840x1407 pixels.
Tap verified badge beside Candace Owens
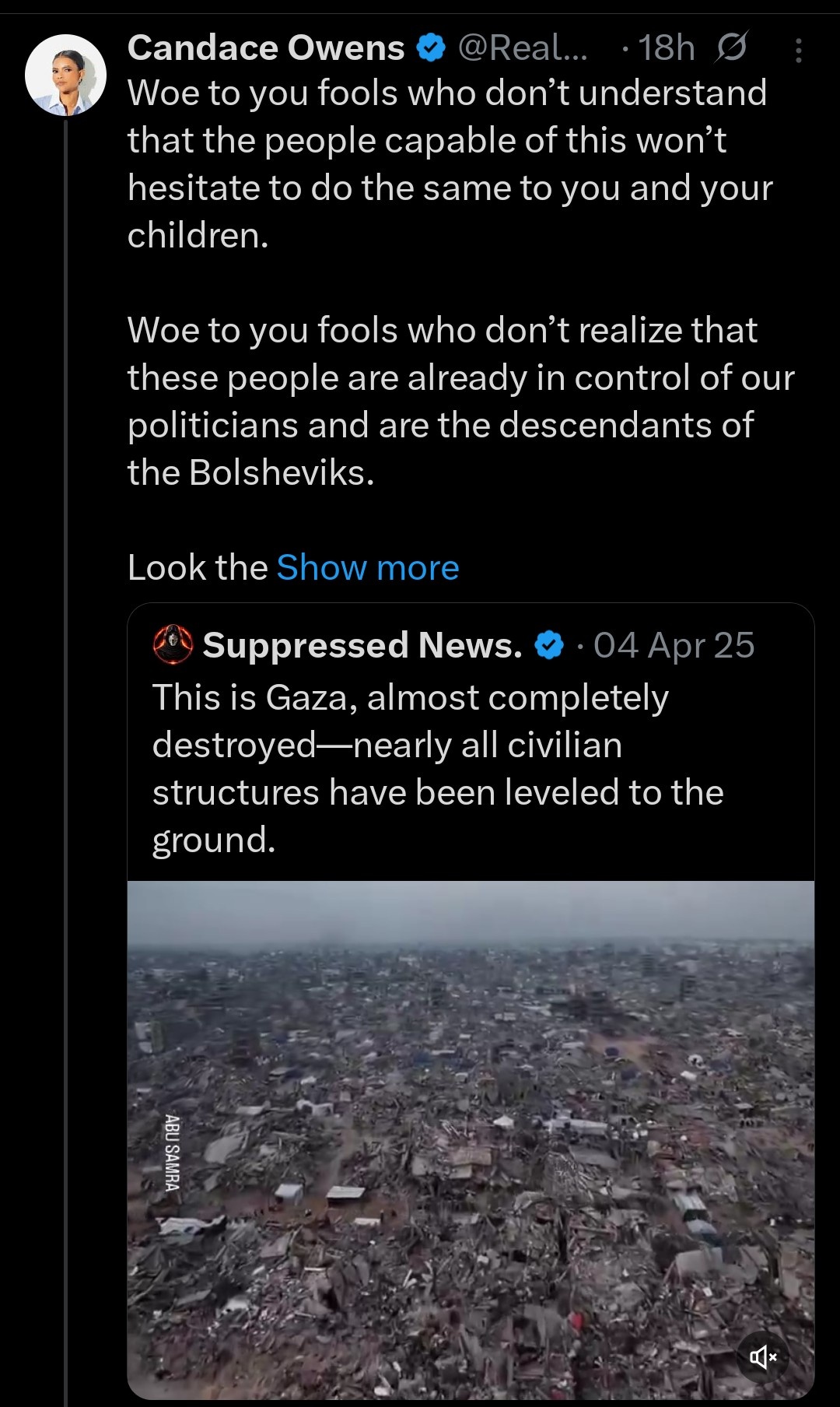(431, 48)
